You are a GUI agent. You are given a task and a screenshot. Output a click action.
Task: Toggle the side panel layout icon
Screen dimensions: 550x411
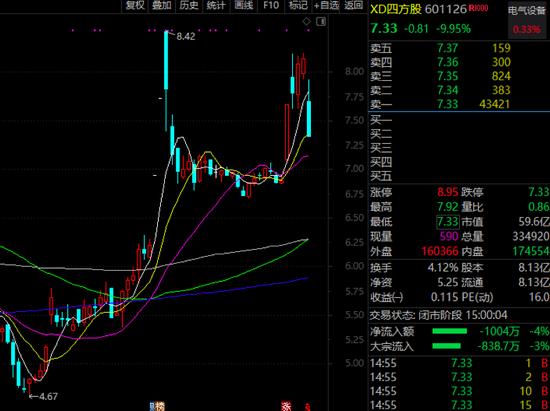pos(321,22)
